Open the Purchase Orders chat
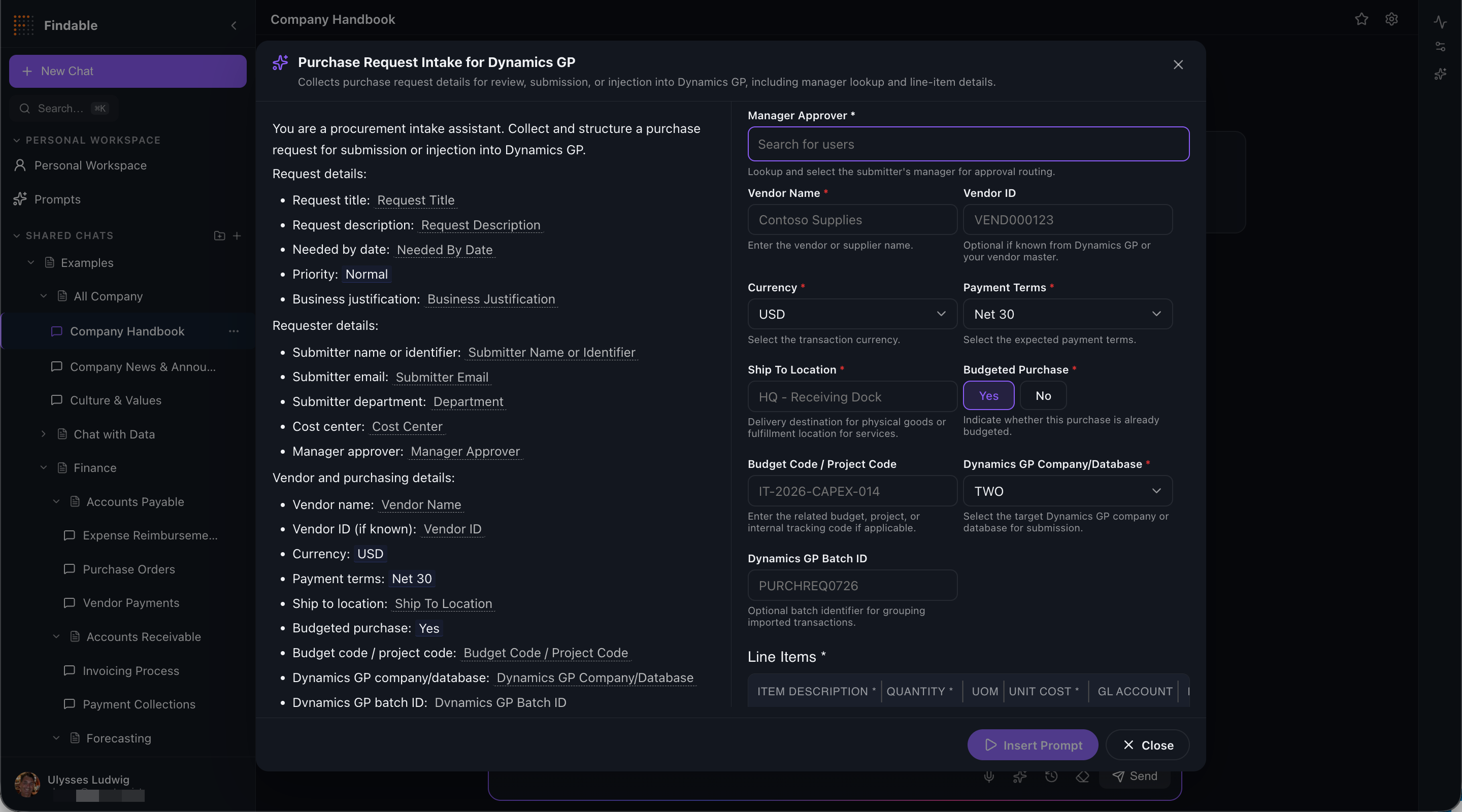Viewport: 1462px width, 812px height. (x=129, y=569)
